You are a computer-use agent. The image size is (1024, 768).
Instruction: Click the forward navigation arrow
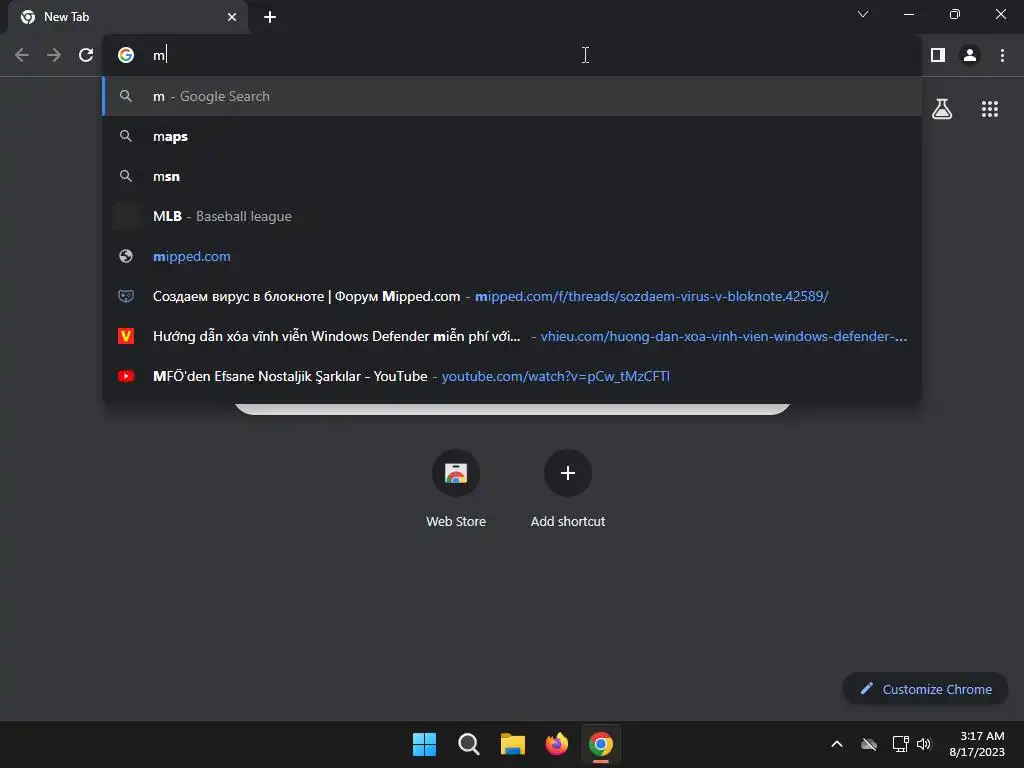54,55
